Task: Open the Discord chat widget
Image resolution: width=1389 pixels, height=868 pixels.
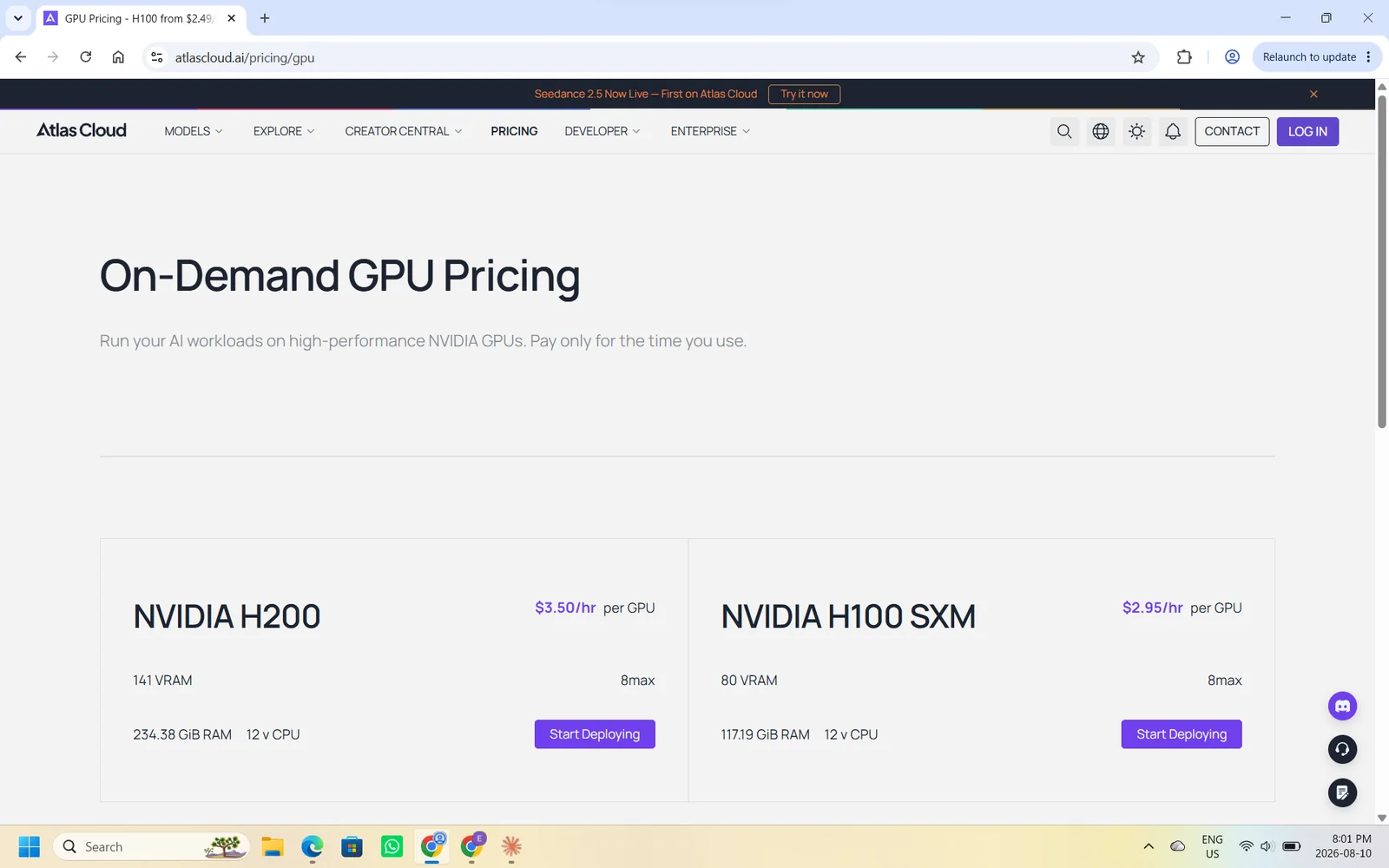Action: pyautogui.click(x=1342, y=706)
